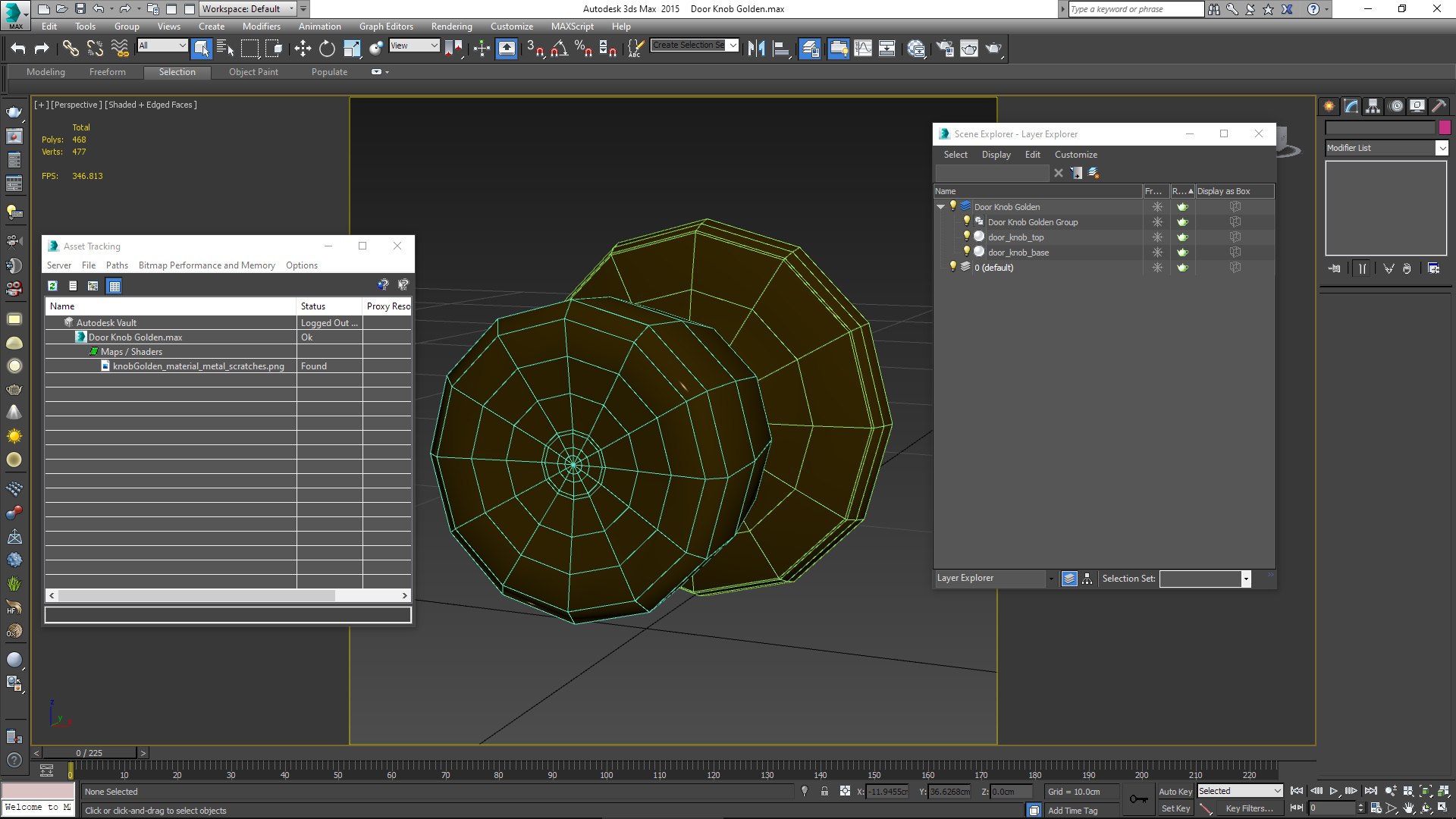Toggle visibility bulb of door_knob_base
This screenshot has width=1456, height=819.
click(x=967, y=252)
